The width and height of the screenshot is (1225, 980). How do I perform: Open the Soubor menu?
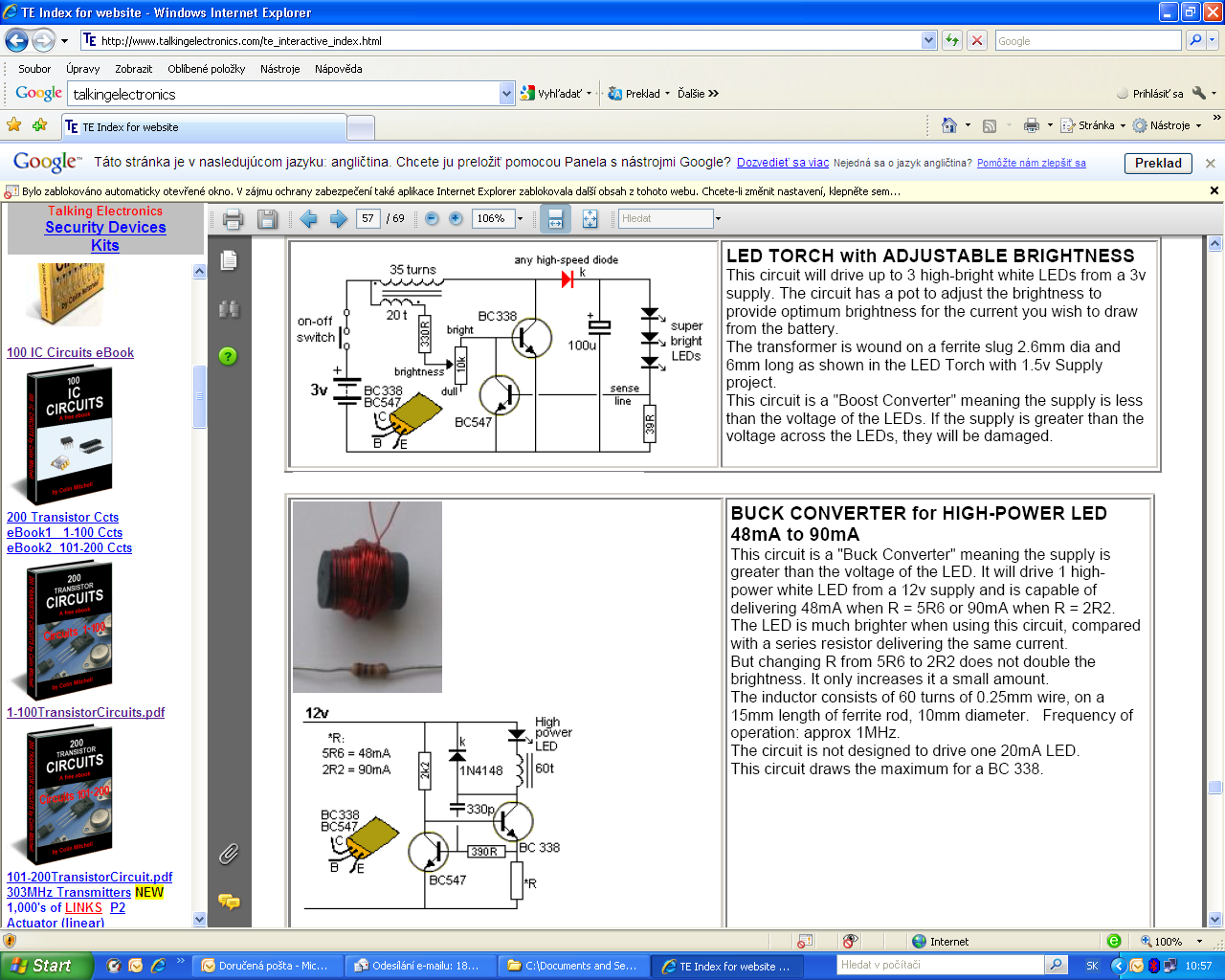pyautogui.click(x=34, y=69)
